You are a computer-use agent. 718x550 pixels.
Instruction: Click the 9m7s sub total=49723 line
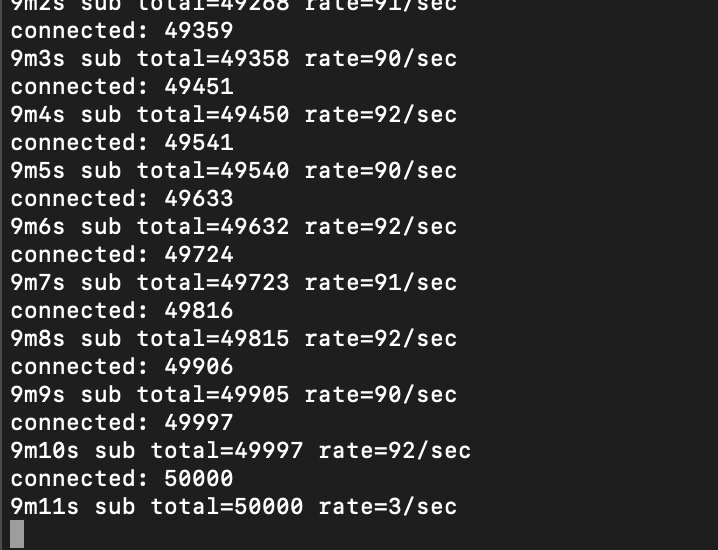coord(234,283)
